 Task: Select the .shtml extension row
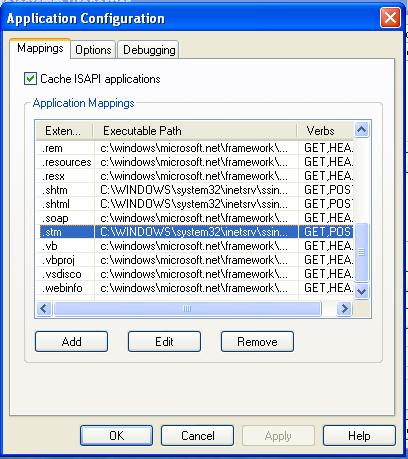[196, 204]
